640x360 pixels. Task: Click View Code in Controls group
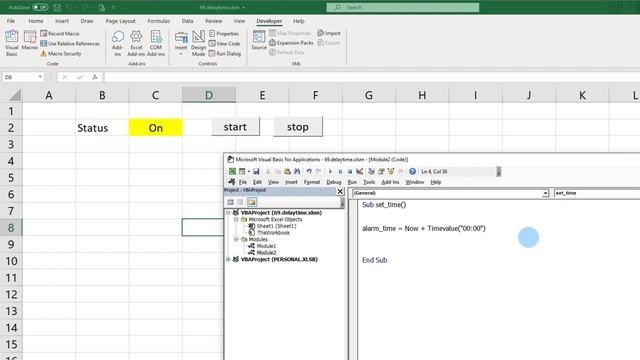[x=224, y=43]
